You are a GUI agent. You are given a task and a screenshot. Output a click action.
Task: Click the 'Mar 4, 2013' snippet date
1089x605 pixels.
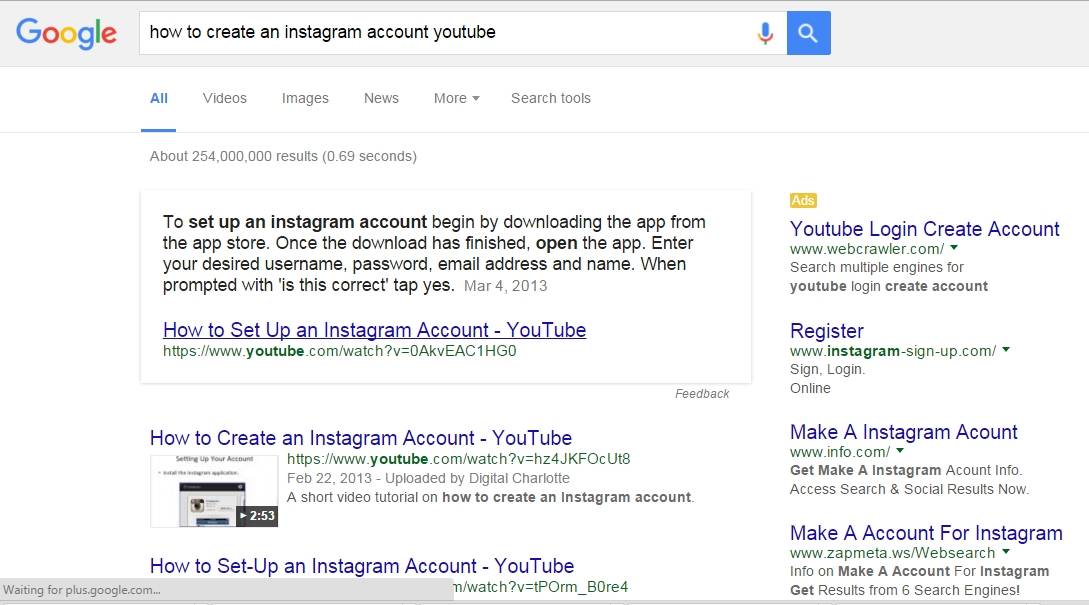tap(506, 286)
